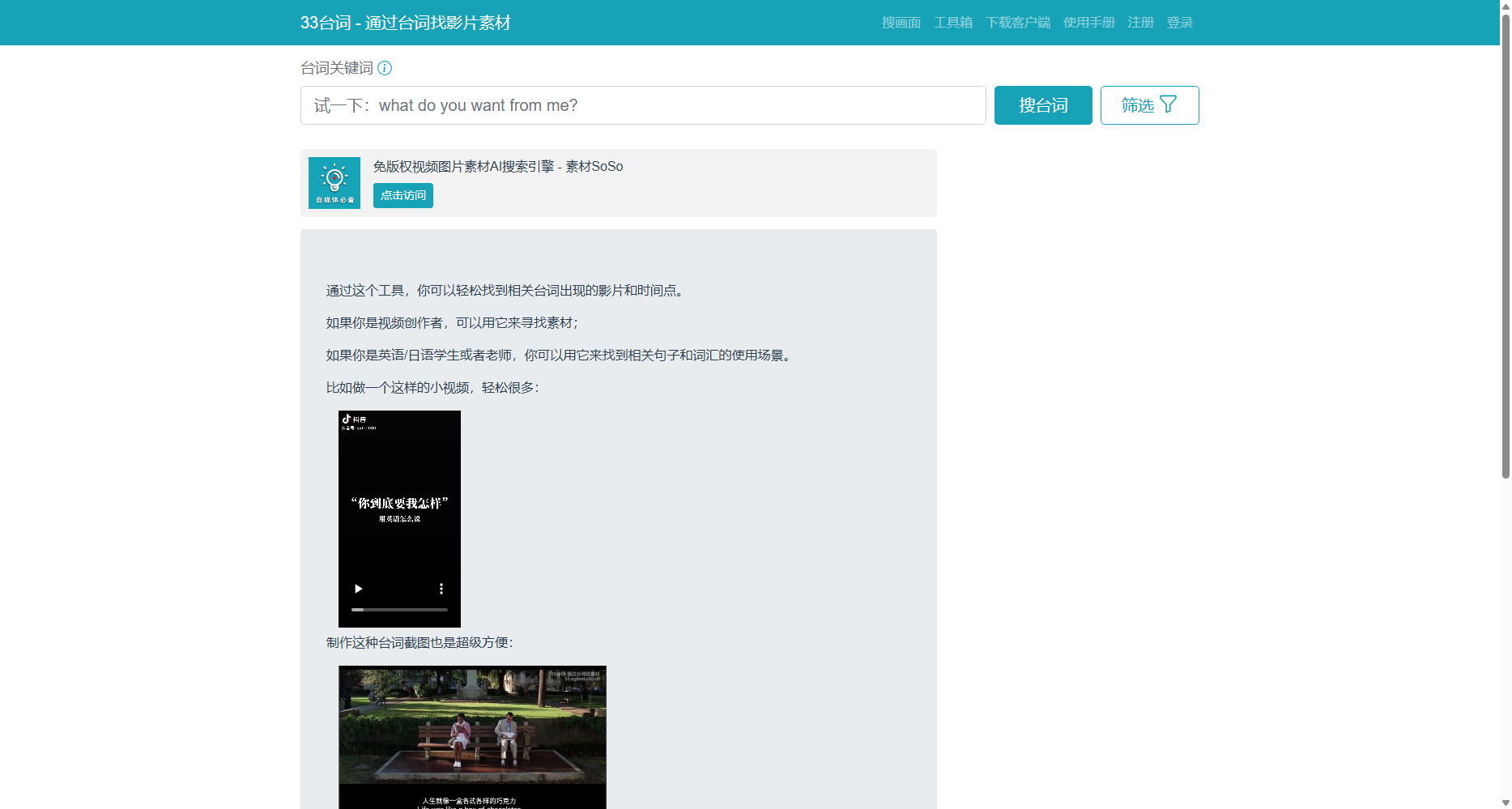Screen dimensions: 1512x809
Task: Open the 工具箱 nav item
Action: pyautogui.click(x=953, y=23)
